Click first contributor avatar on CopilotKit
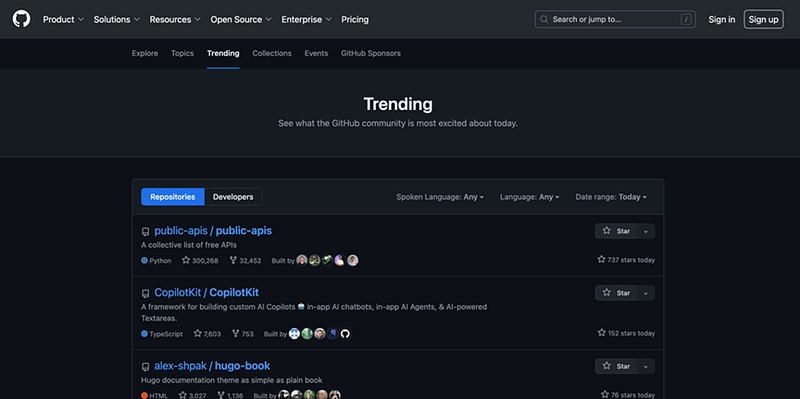This screenshot has height=399, width=800. [294, 334]
